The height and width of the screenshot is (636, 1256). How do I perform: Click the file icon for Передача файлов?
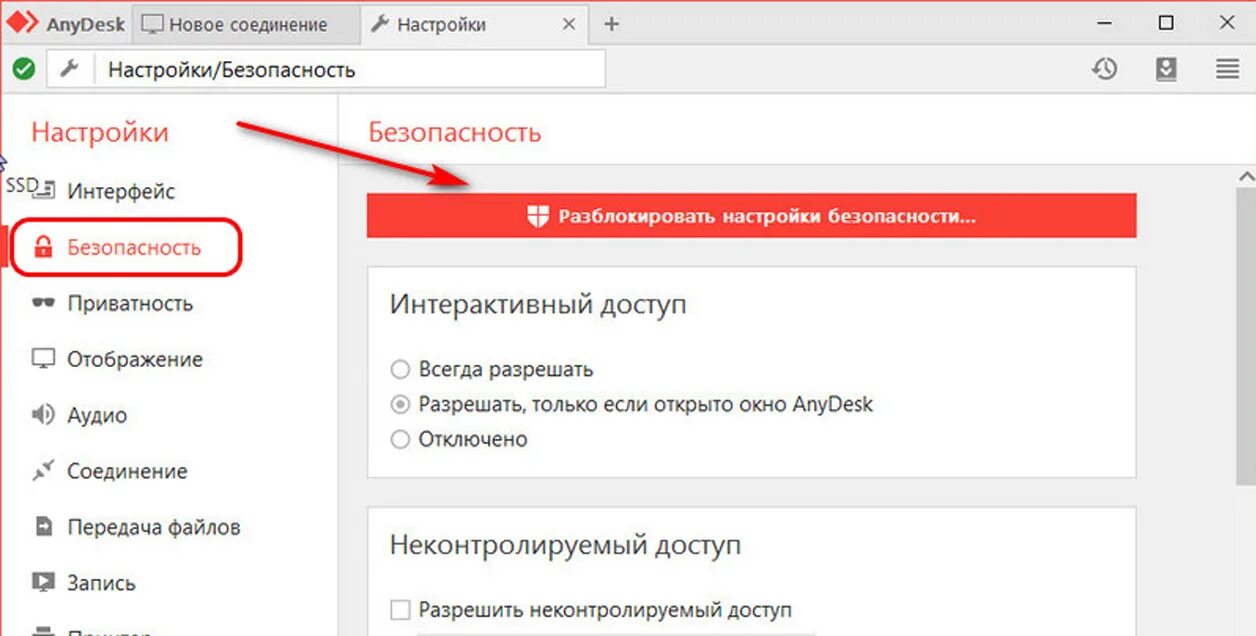pos(43,527)
